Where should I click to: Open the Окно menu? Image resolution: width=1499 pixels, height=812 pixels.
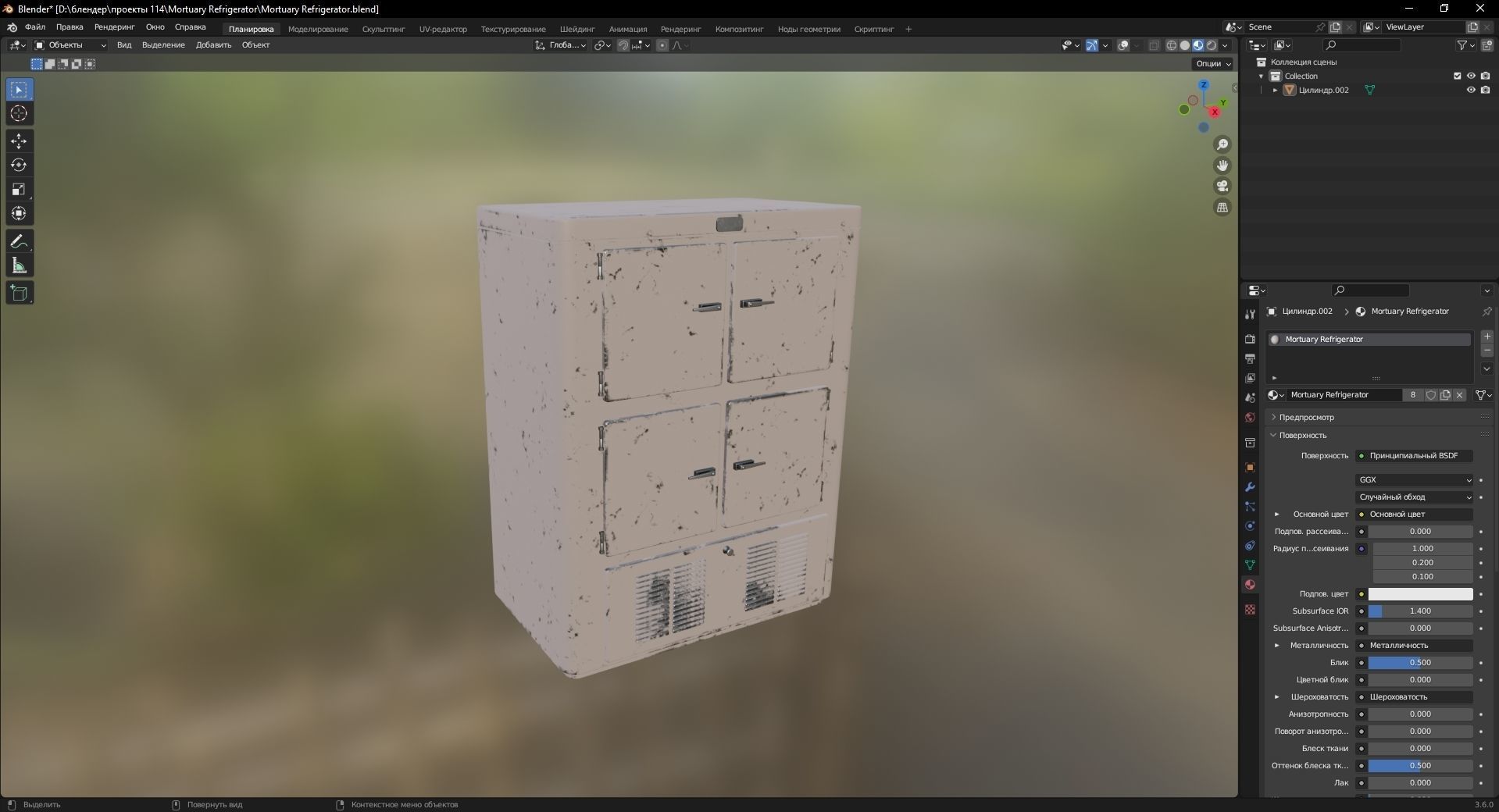coord(155,27)
